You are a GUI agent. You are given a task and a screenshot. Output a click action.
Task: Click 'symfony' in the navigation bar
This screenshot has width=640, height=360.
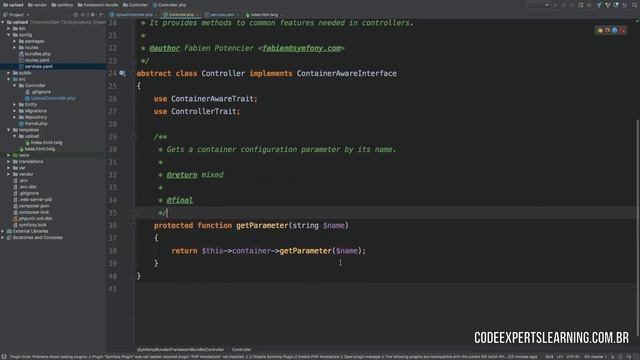click(62, 5)
